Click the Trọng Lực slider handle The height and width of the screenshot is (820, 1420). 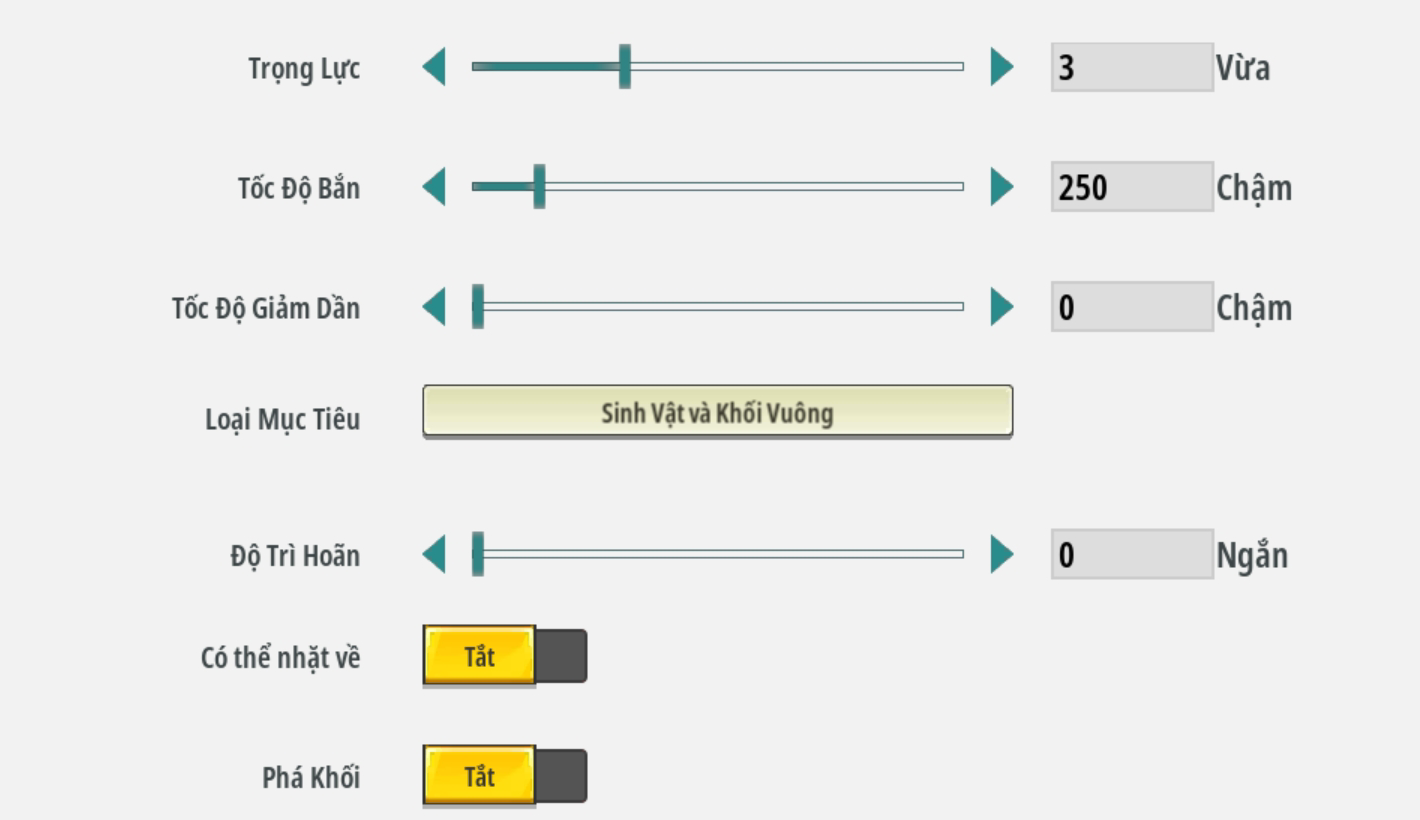click(625, 67)
